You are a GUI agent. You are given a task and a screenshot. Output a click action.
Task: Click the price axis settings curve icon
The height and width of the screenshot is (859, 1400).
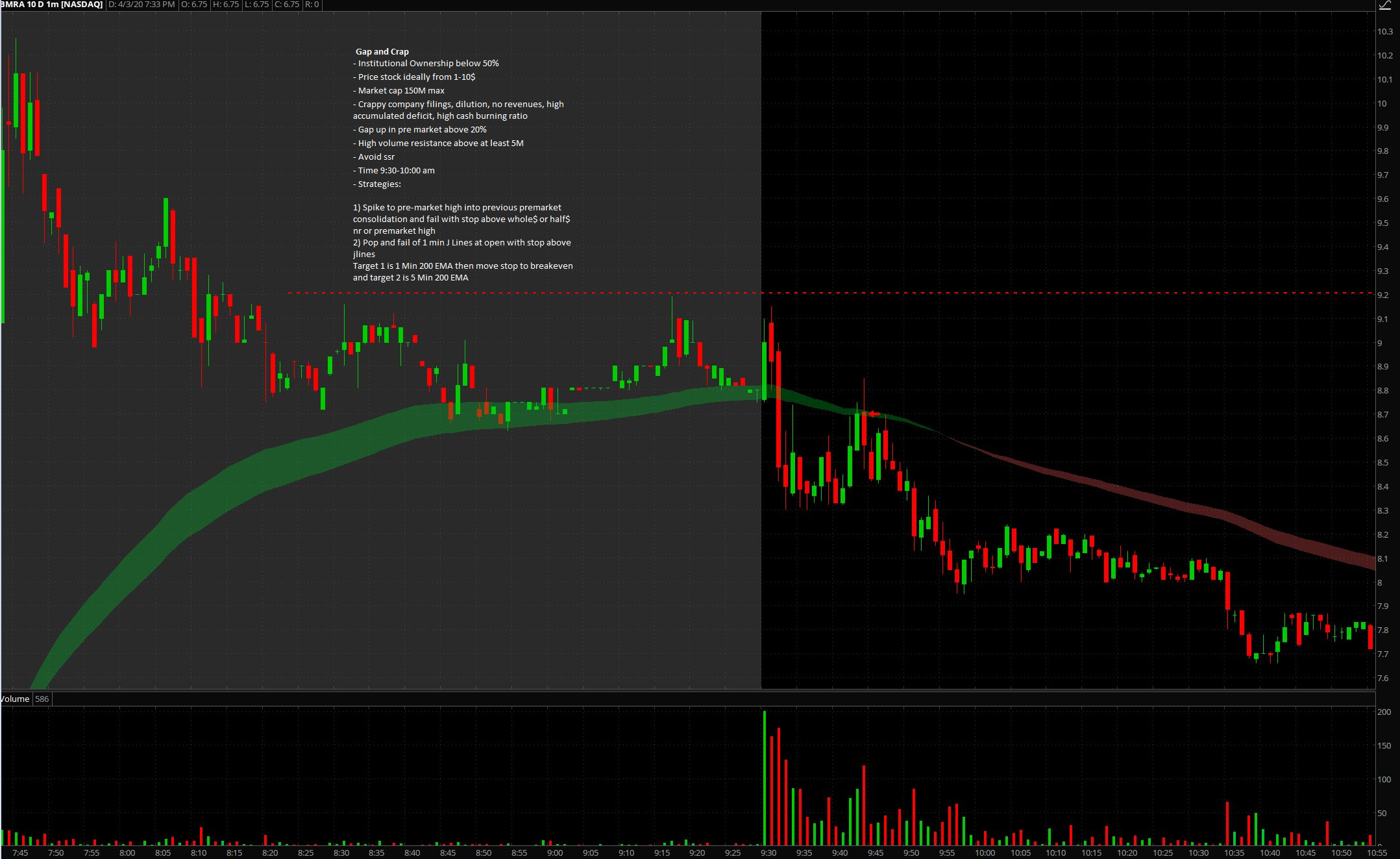point(1385,5)
